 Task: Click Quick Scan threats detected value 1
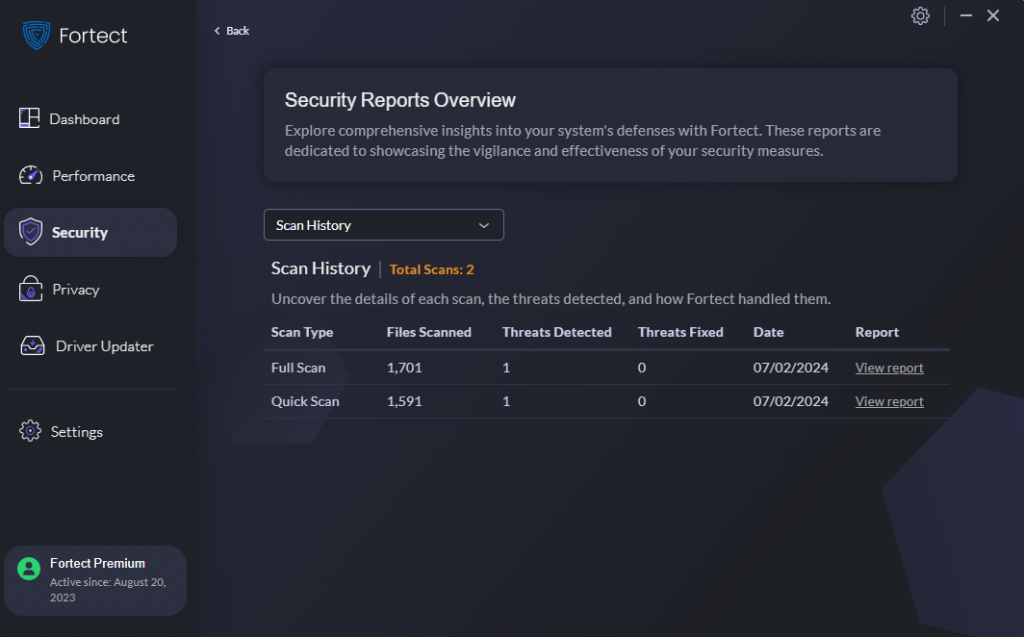click(506, 401)
